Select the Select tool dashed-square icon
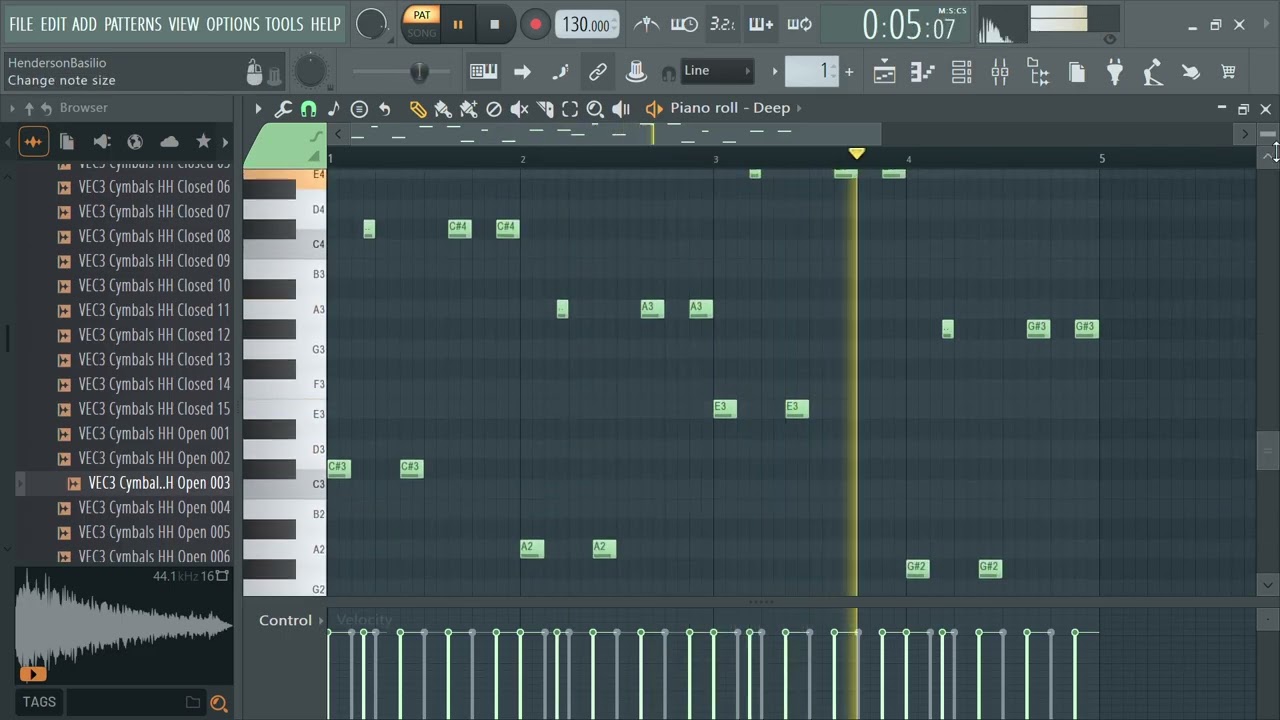1280x720 pixels. click(x=570, y=109)
